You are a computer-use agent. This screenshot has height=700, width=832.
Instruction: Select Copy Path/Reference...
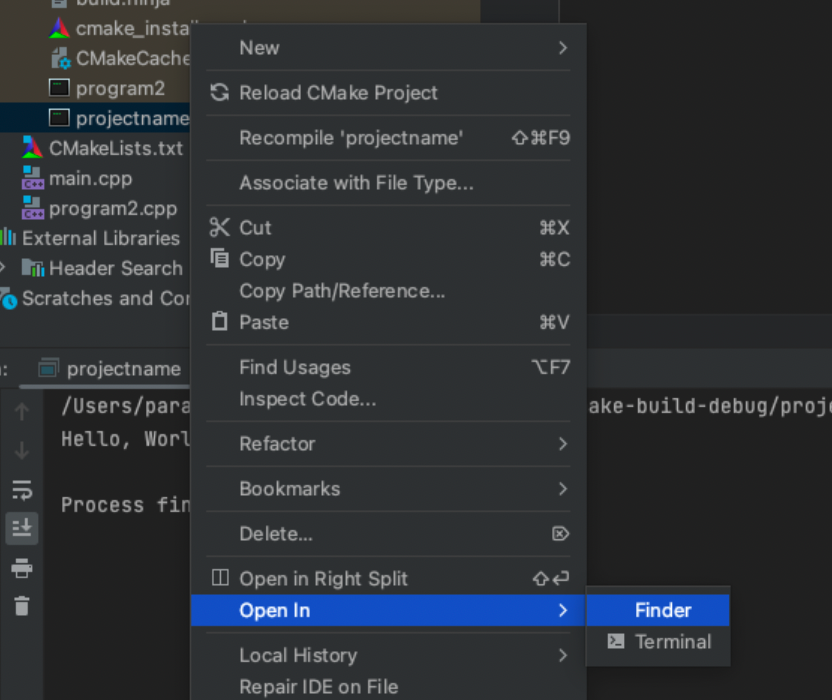(388, 291)
